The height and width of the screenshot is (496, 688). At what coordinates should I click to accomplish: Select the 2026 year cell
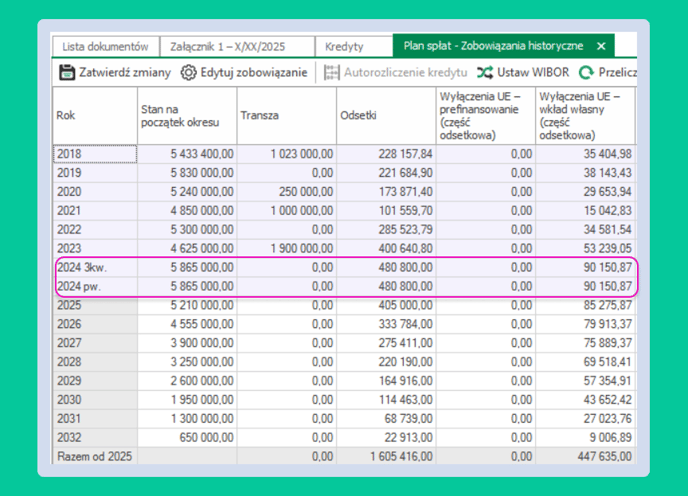coord(95,324)
